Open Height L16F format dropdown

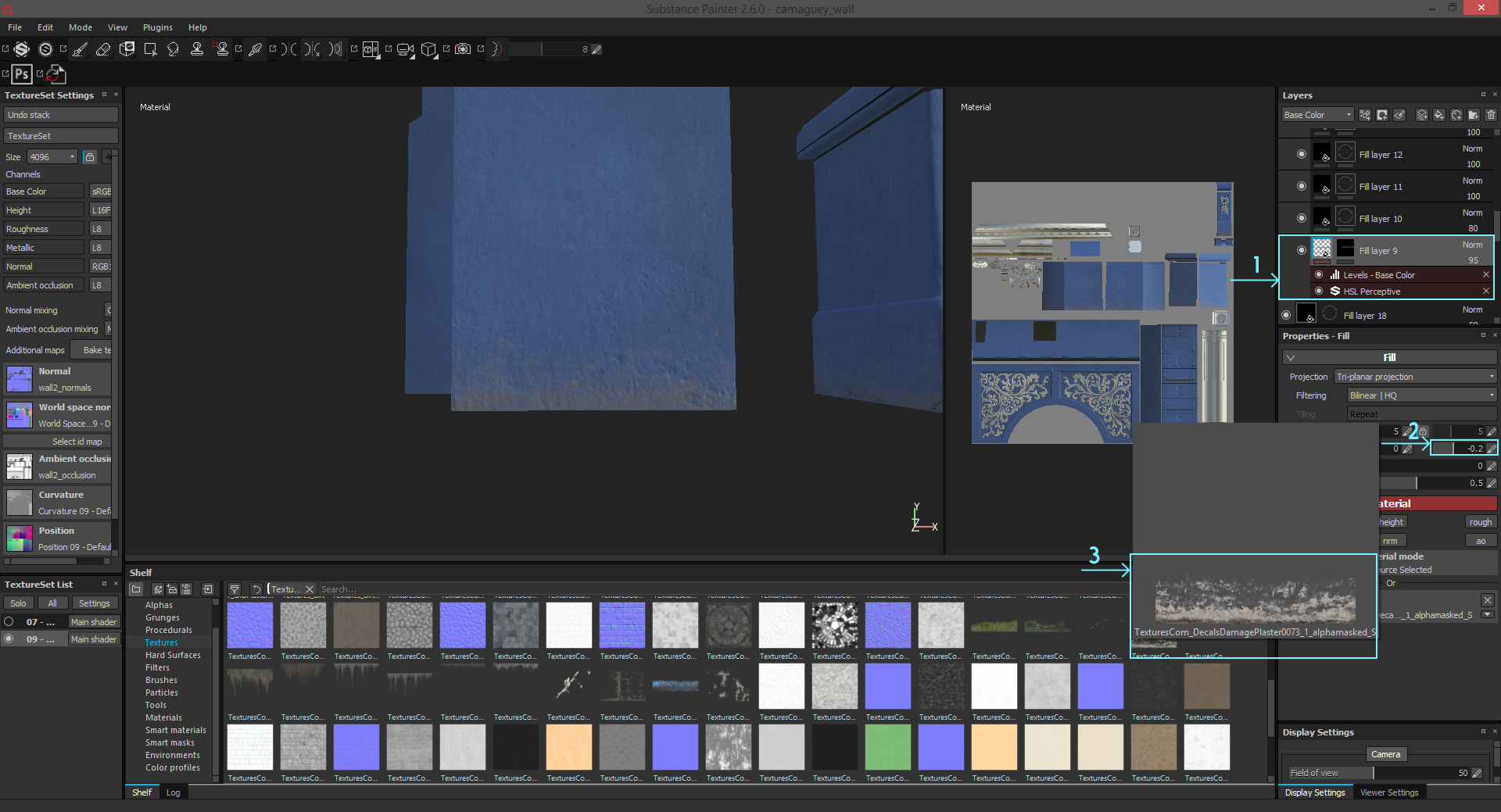click(x=101, y=210)
